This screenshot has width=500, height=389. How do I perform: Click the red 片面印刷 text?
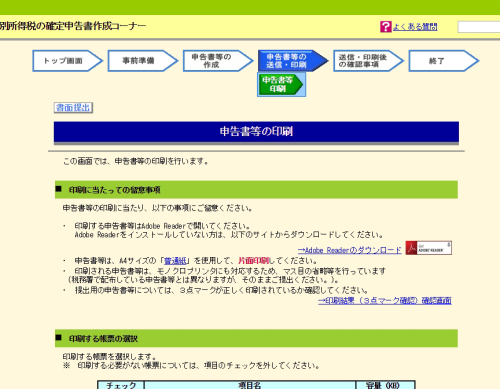click(253, 261)
